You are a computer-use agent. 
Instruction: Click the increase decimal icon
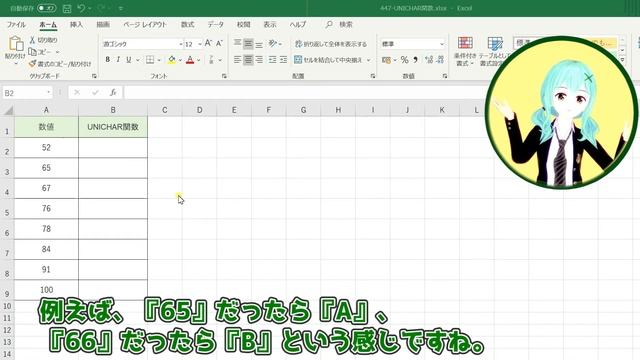click(429, 60)
